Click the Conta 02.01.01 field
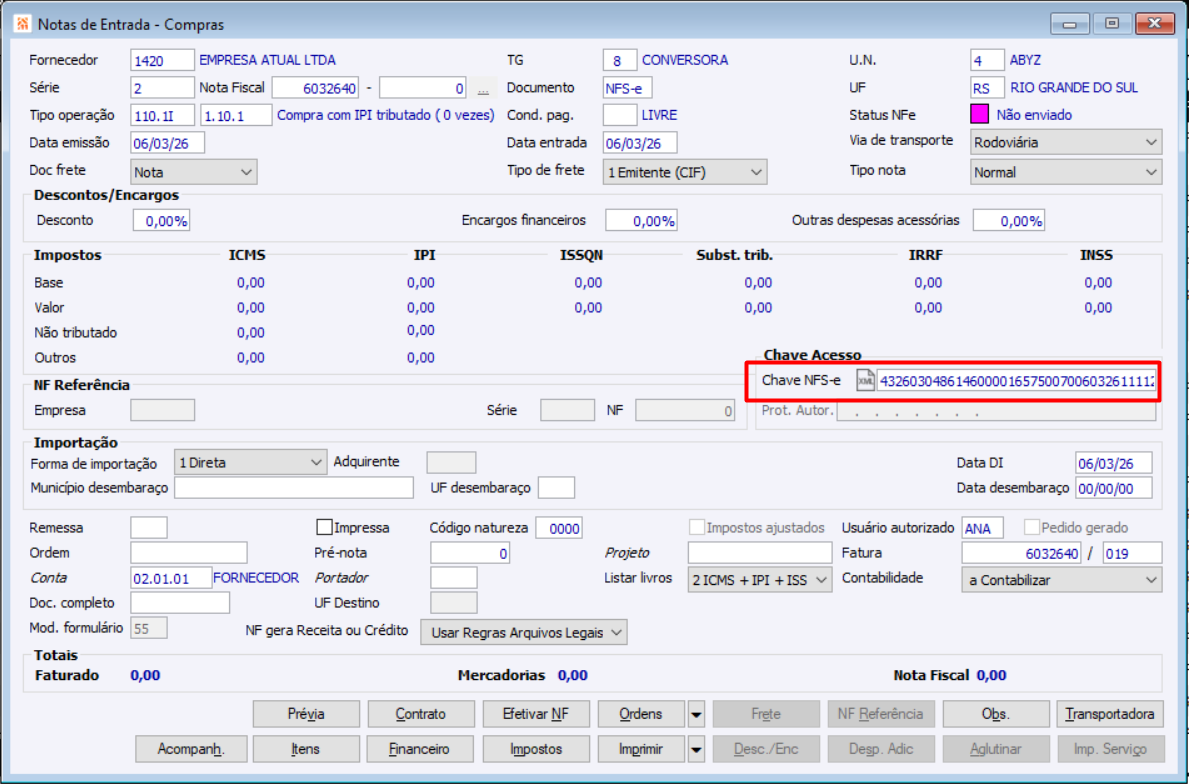The image size is (1189, 784). click(x=171, y=578)
